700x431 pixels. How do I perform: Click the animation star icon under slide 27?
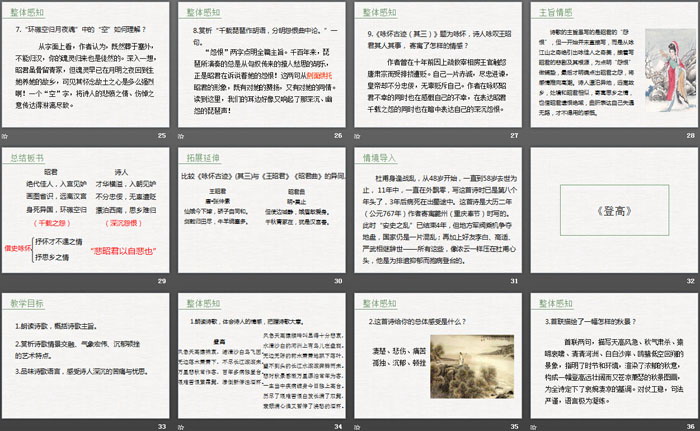pyautogui.click(x=357, y=136)
